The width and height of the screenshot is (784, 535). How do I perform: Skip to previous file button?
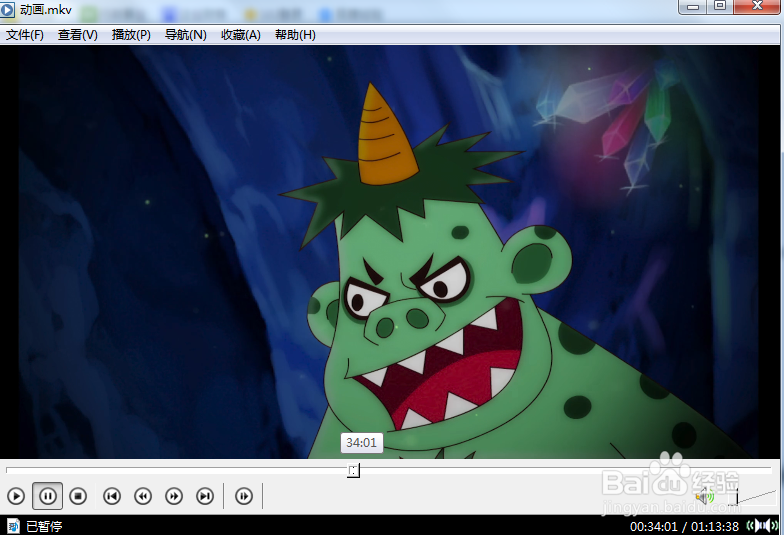pyautogui.click(x=112, y=496)
